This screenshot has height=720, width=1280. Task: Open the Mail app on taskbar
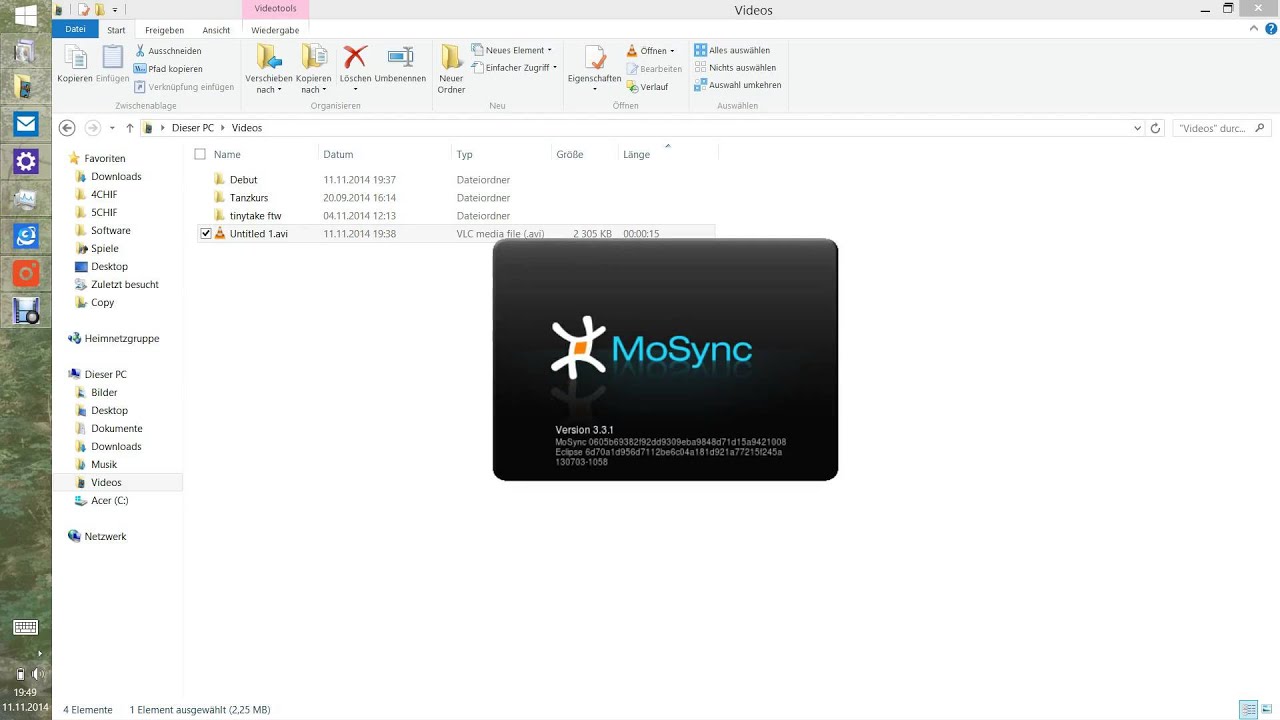point(26,124)
